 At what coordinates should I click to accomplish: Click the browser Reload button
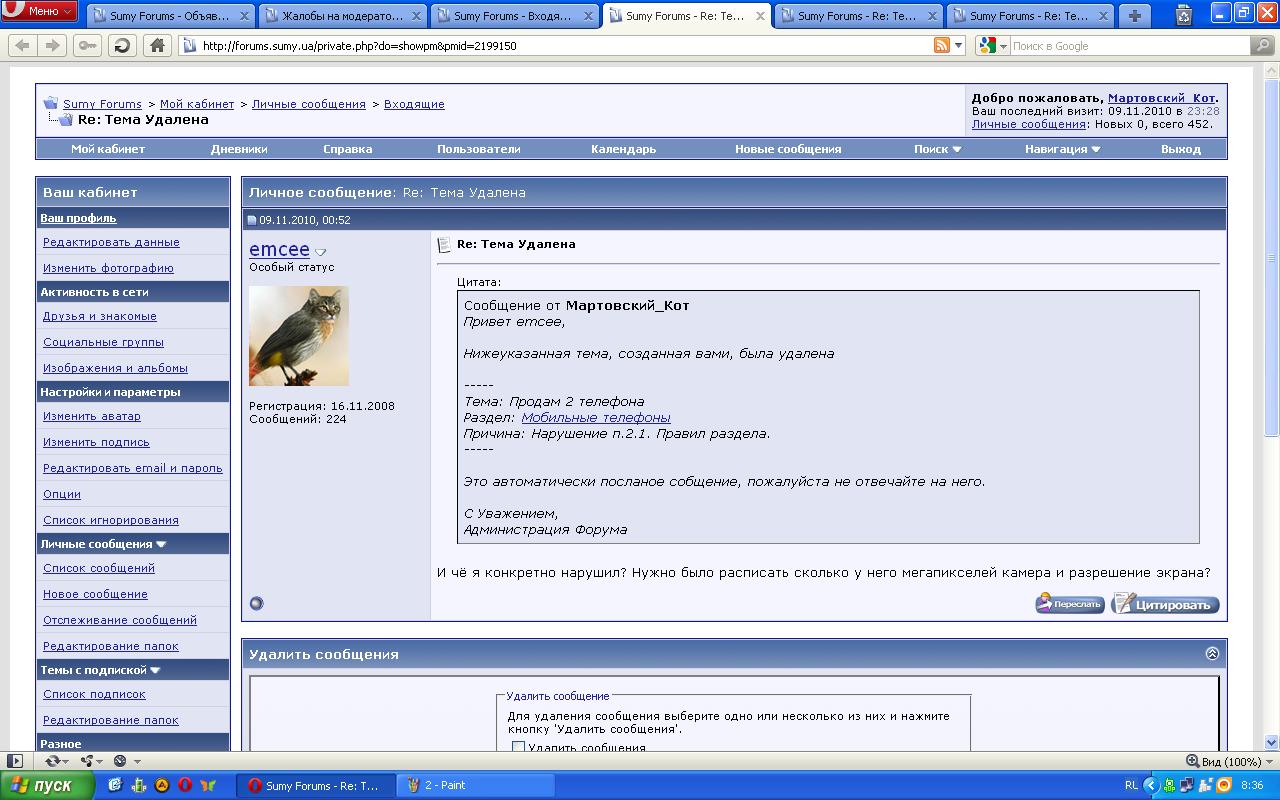coord(122,46)
